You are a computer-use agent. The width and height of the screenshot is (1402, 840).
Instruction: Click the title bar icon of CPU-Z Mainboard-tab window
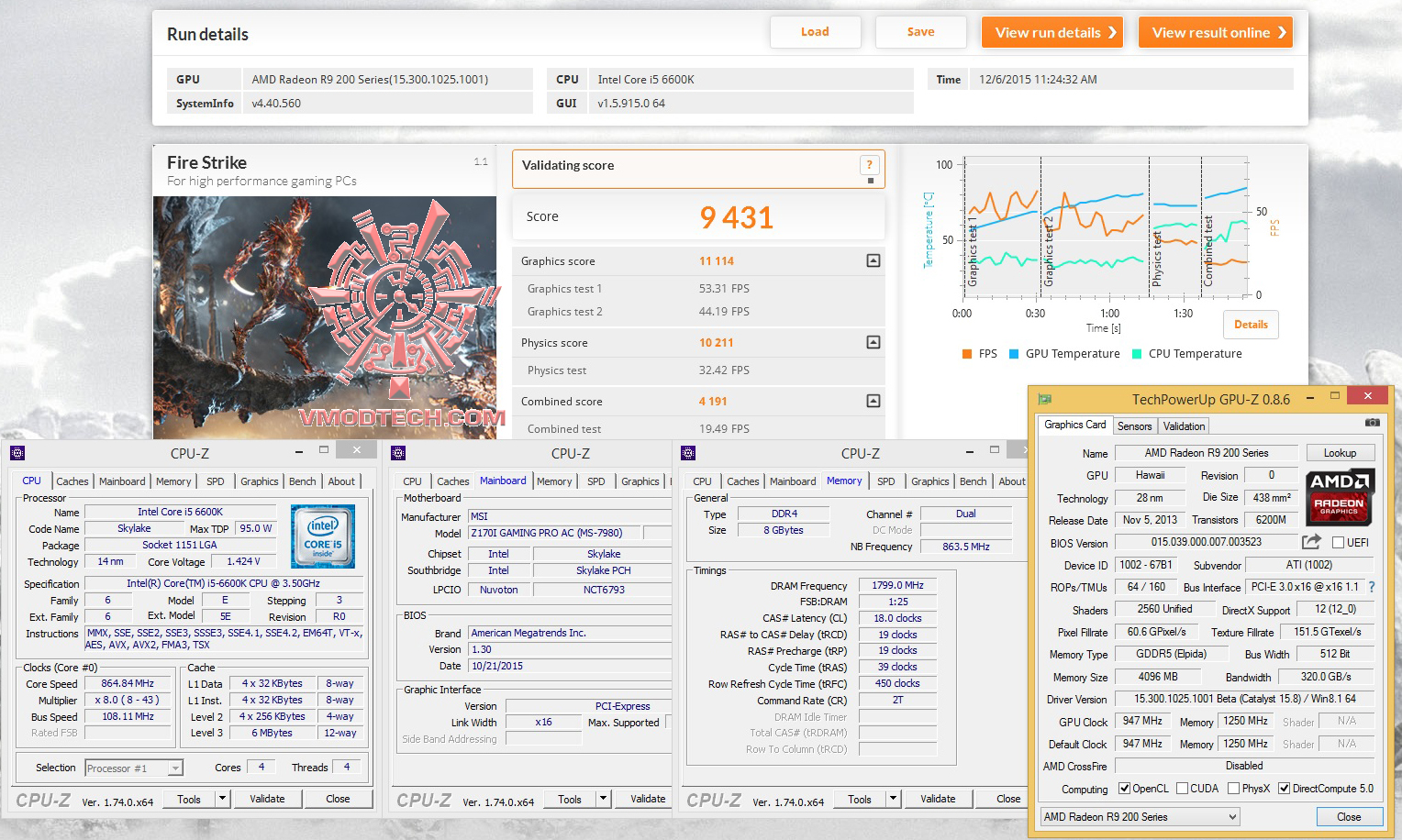398,452
